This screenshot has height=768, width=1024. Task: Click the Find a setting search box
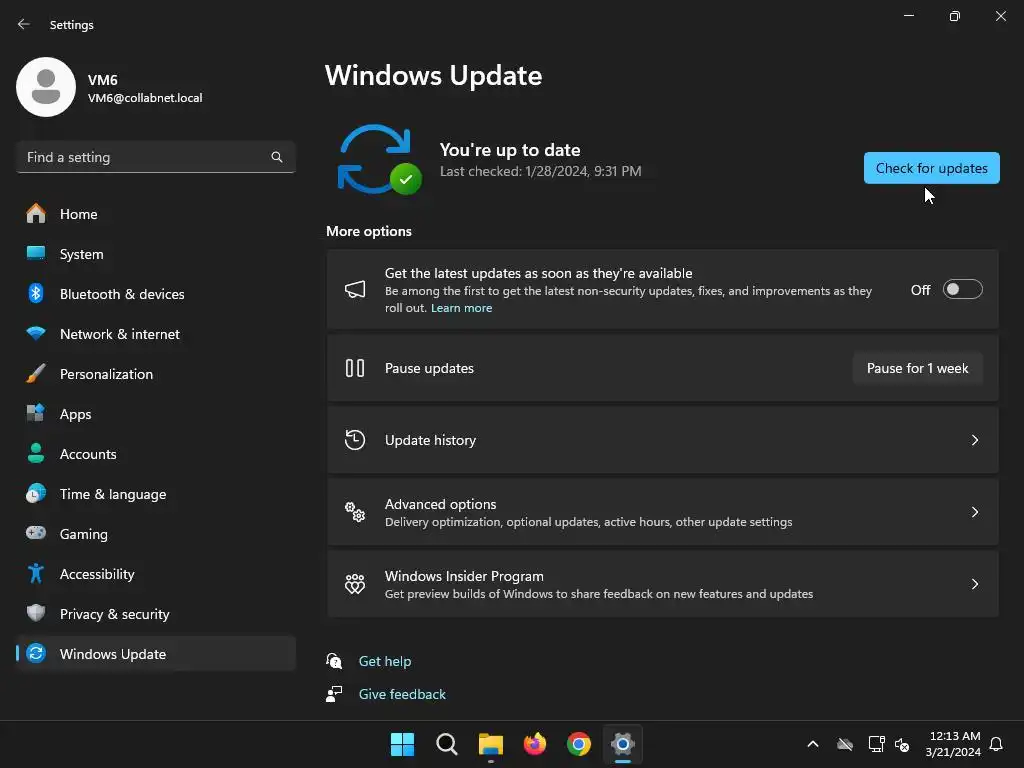pos(156,157)
